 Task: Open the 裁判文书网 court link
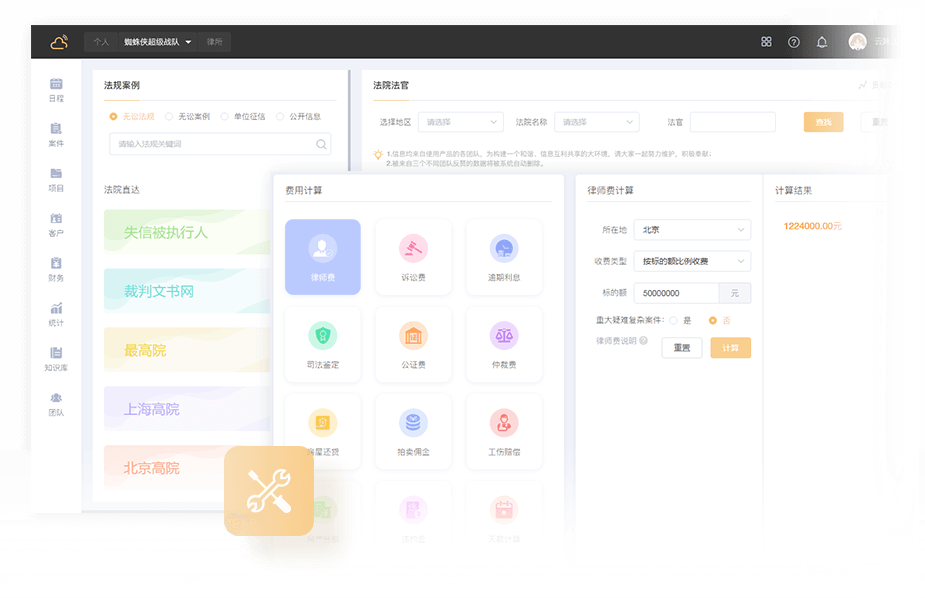click(188, 291)
